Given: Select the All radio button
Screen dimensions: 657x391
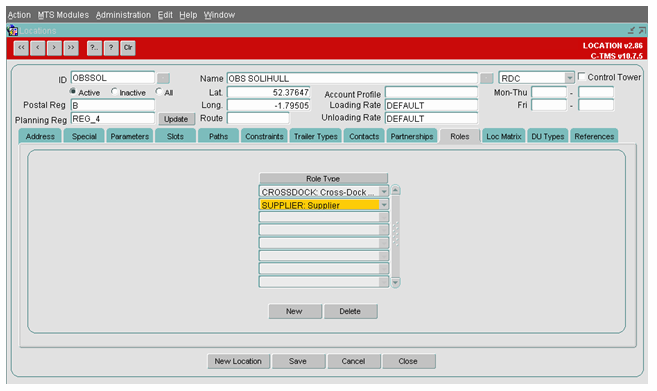Looking at the screenshot, I should [158, 91].
